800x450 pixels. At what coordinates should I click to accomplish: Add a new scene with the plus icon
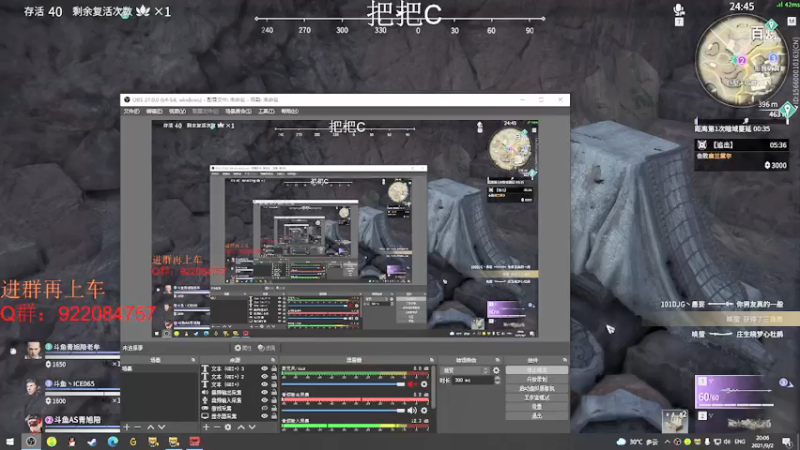coord(127,427)
